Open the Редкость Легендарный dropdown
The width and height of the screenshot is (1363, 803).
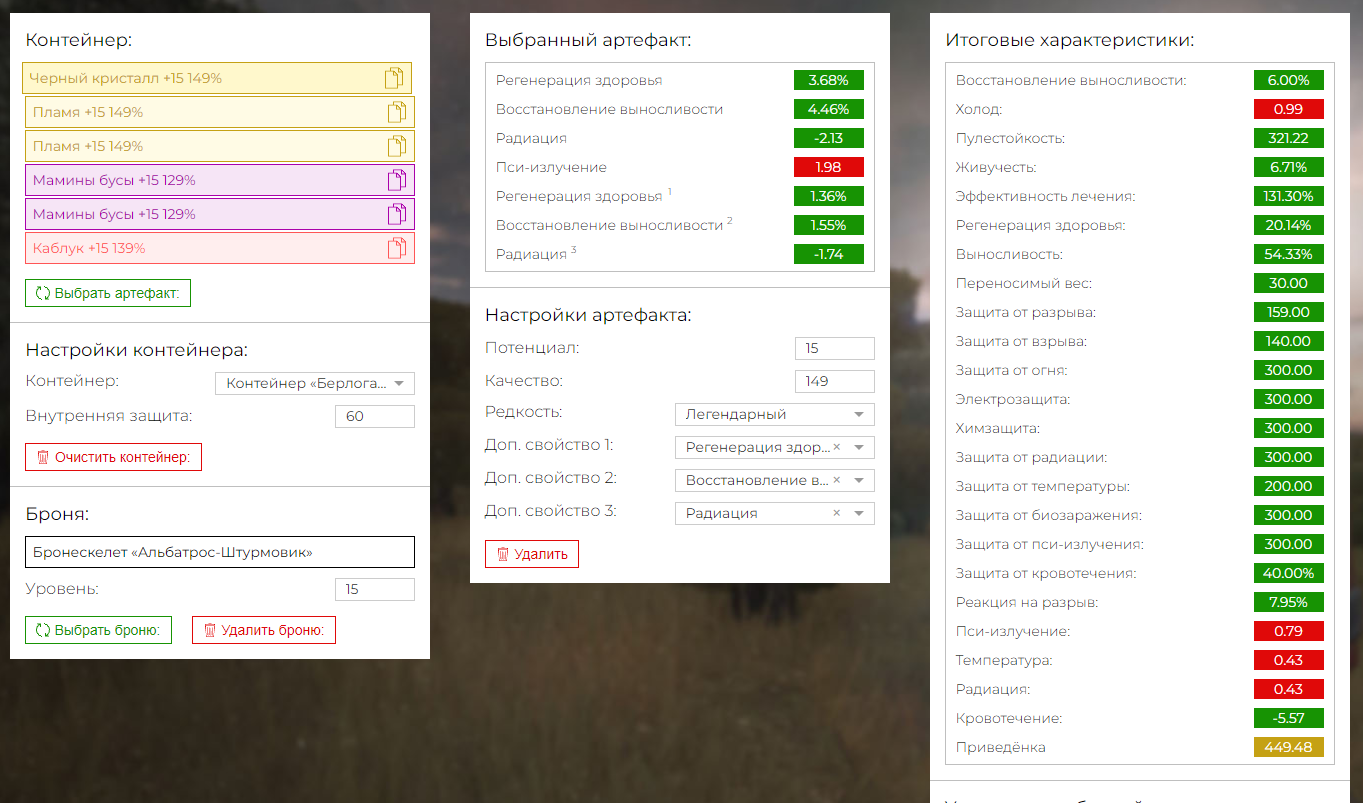(775, 414)
